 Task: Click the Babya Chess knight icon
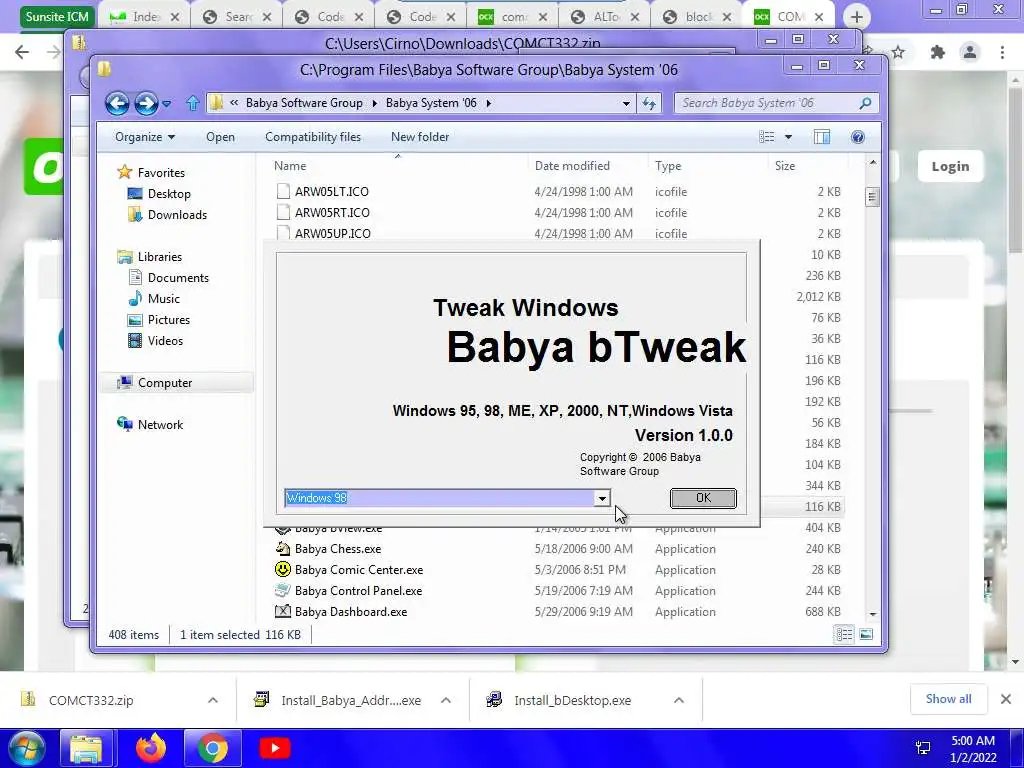pos(282,549)
